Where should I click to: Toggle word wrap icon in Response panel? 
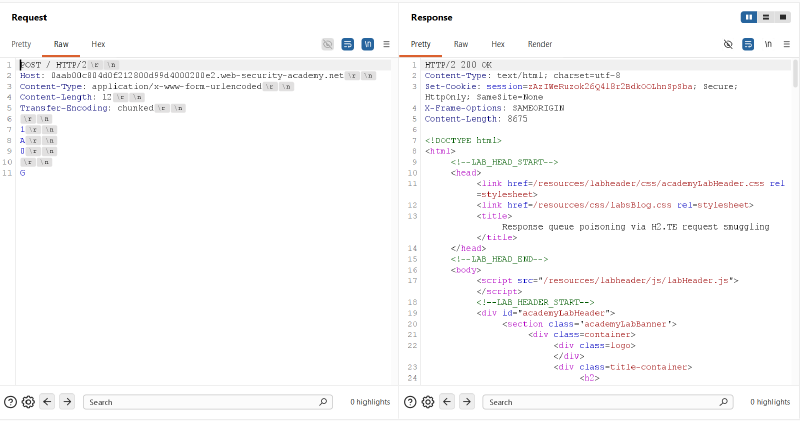(x=748, y=44)
